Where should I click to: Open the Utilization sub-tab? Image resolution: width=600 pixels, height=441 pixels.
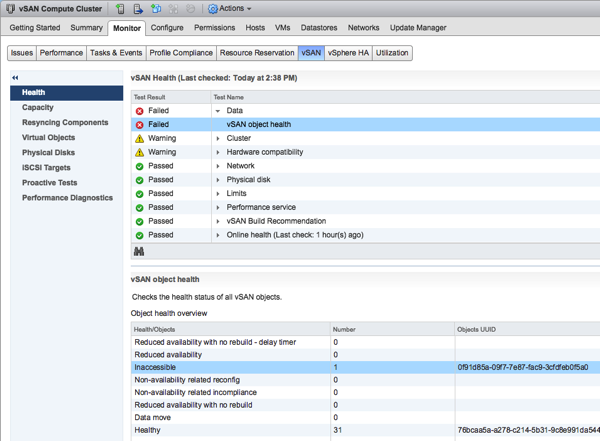[x=392, y=53]
